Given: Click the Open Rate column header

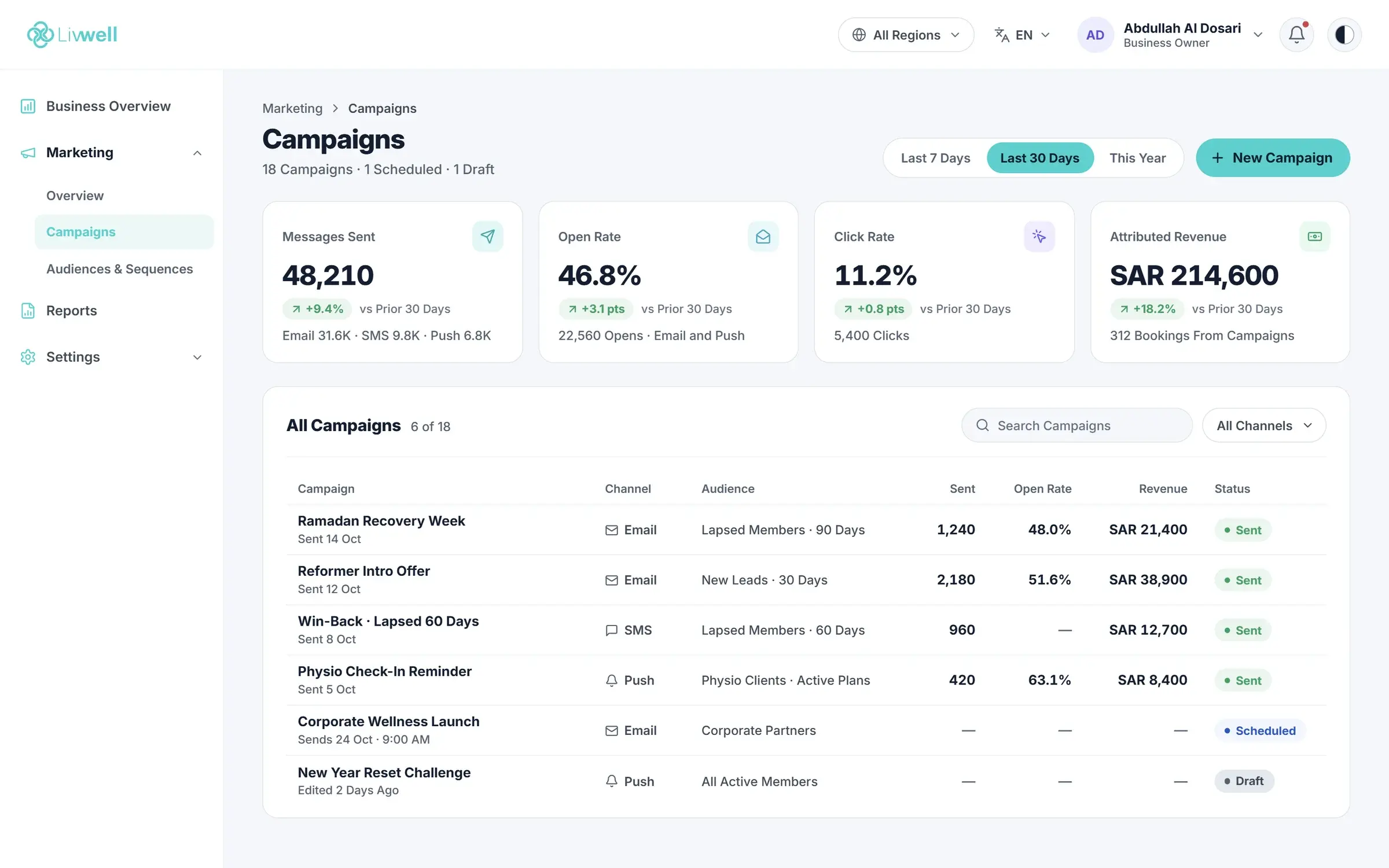Looking at the screenshot, I should pyautogui.click(x=1042, y=488).
